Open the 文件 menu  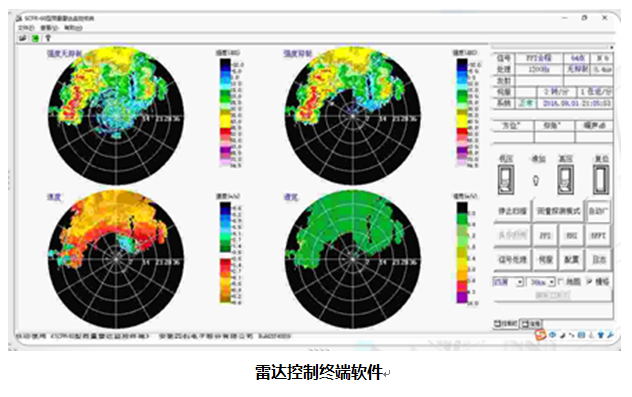point(26,28)
